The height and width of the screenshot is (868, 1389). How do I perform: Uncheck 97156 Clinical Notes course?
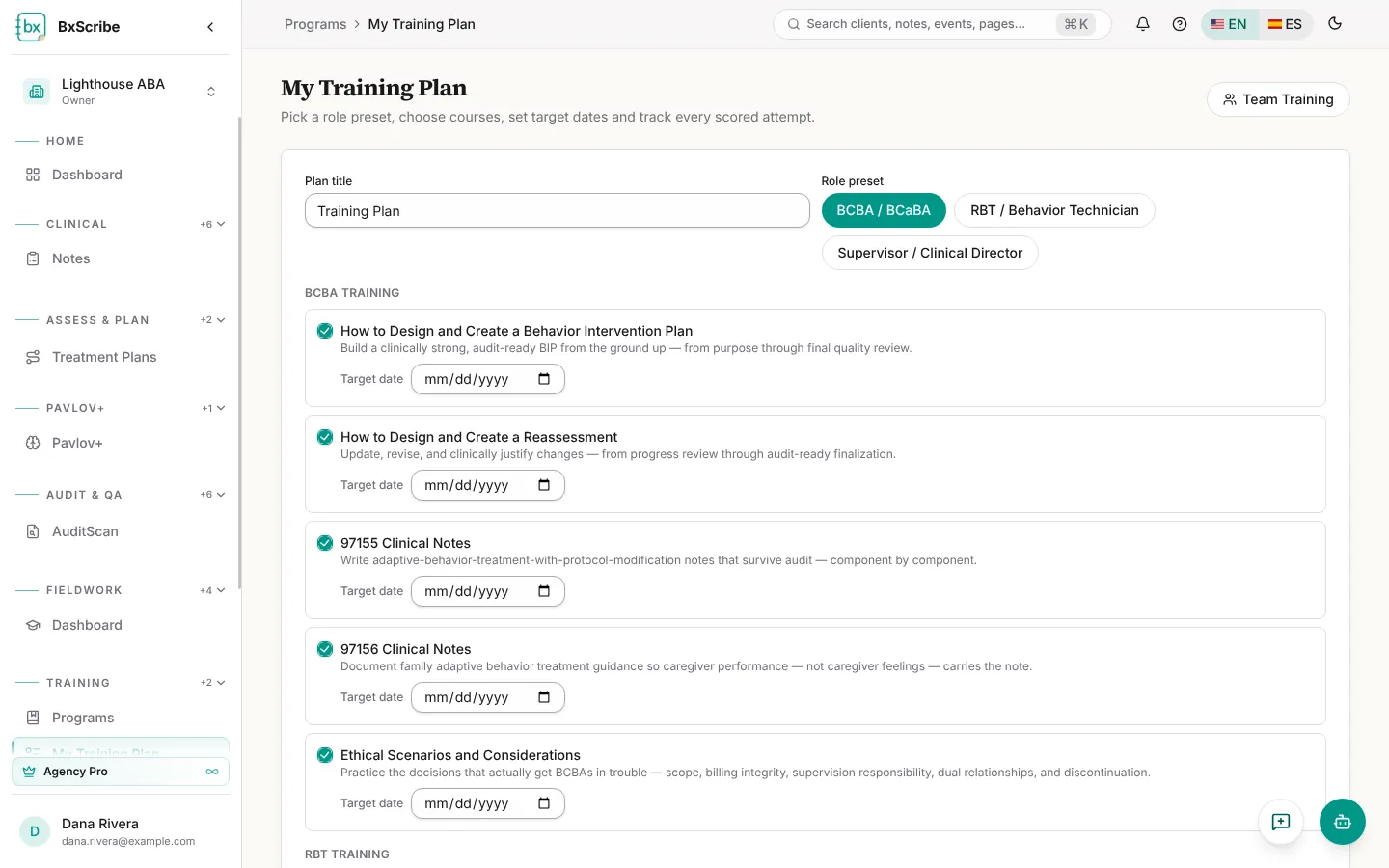pyautogui.click(x=325, y=649)
